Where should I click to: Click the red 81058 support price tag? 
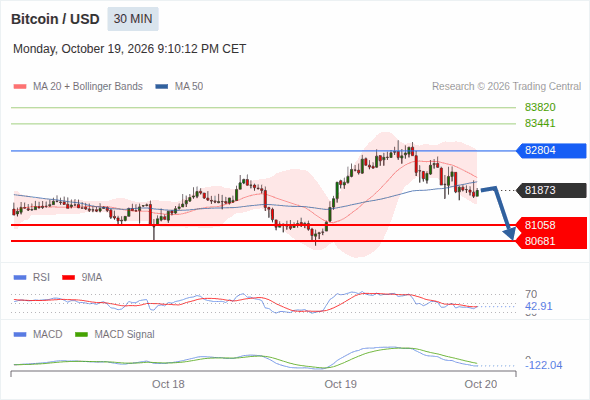551,225
